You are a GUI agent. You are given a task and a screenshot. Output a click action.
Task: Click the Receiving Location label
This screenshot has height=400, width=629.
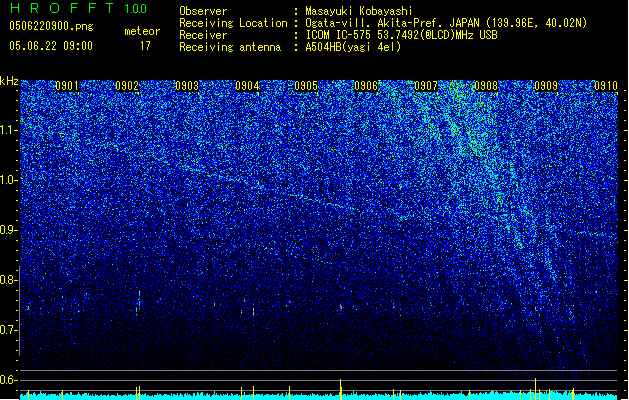tap(233, 23)
